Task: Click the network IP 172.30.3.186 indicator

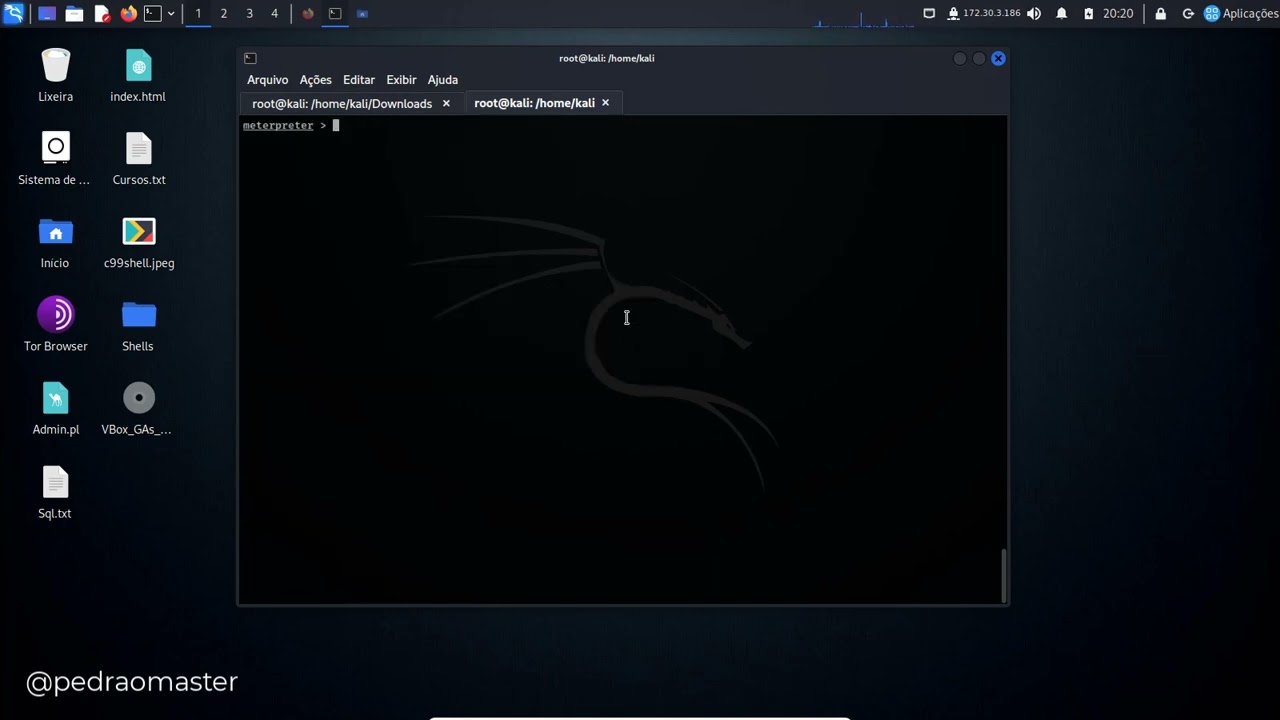Action: 984,14
